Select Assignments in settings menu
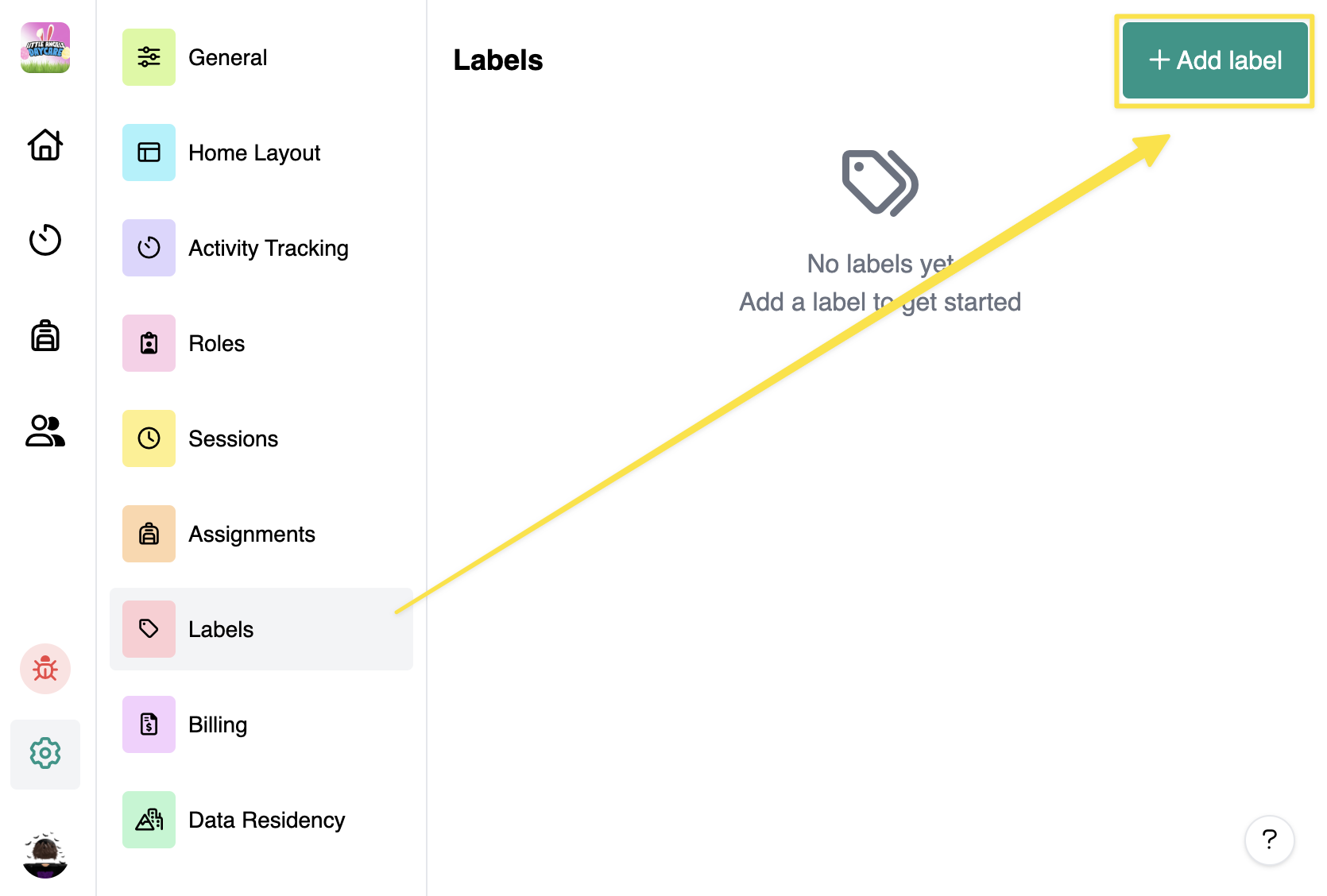Image resolution: width=1327 pixels, height=896 pixels. point(252,534)
